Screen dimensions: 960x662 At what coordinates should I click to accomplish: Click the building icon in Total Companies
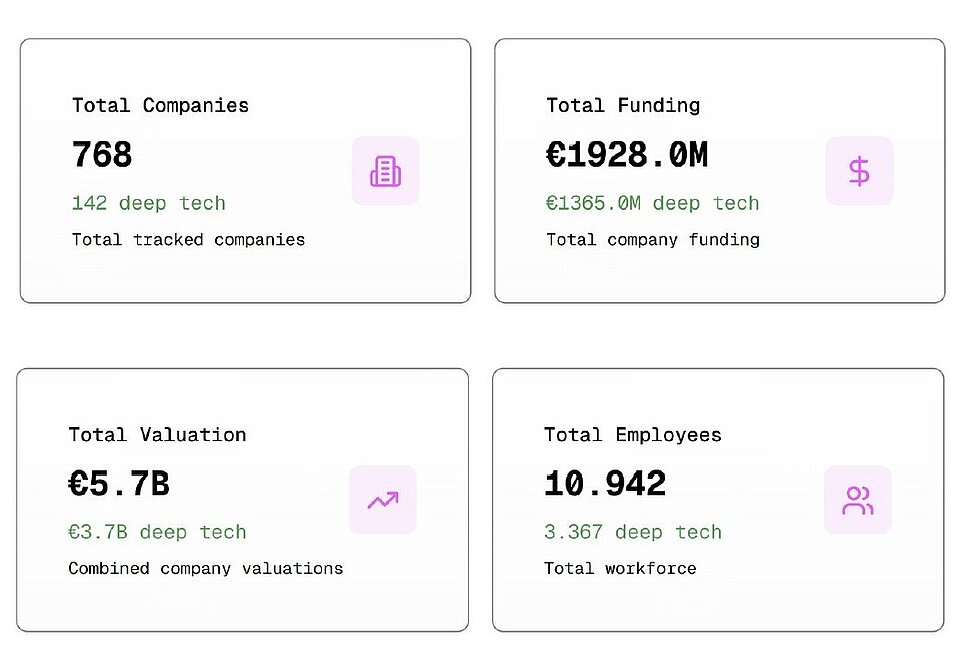tap(385, 171)
